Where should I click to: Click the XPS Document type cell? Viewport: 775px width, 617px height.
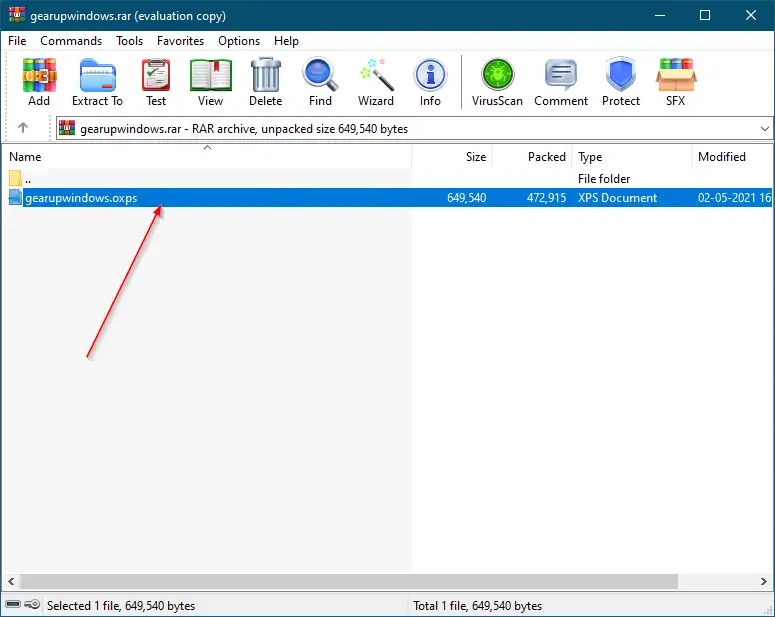[617, 198]
